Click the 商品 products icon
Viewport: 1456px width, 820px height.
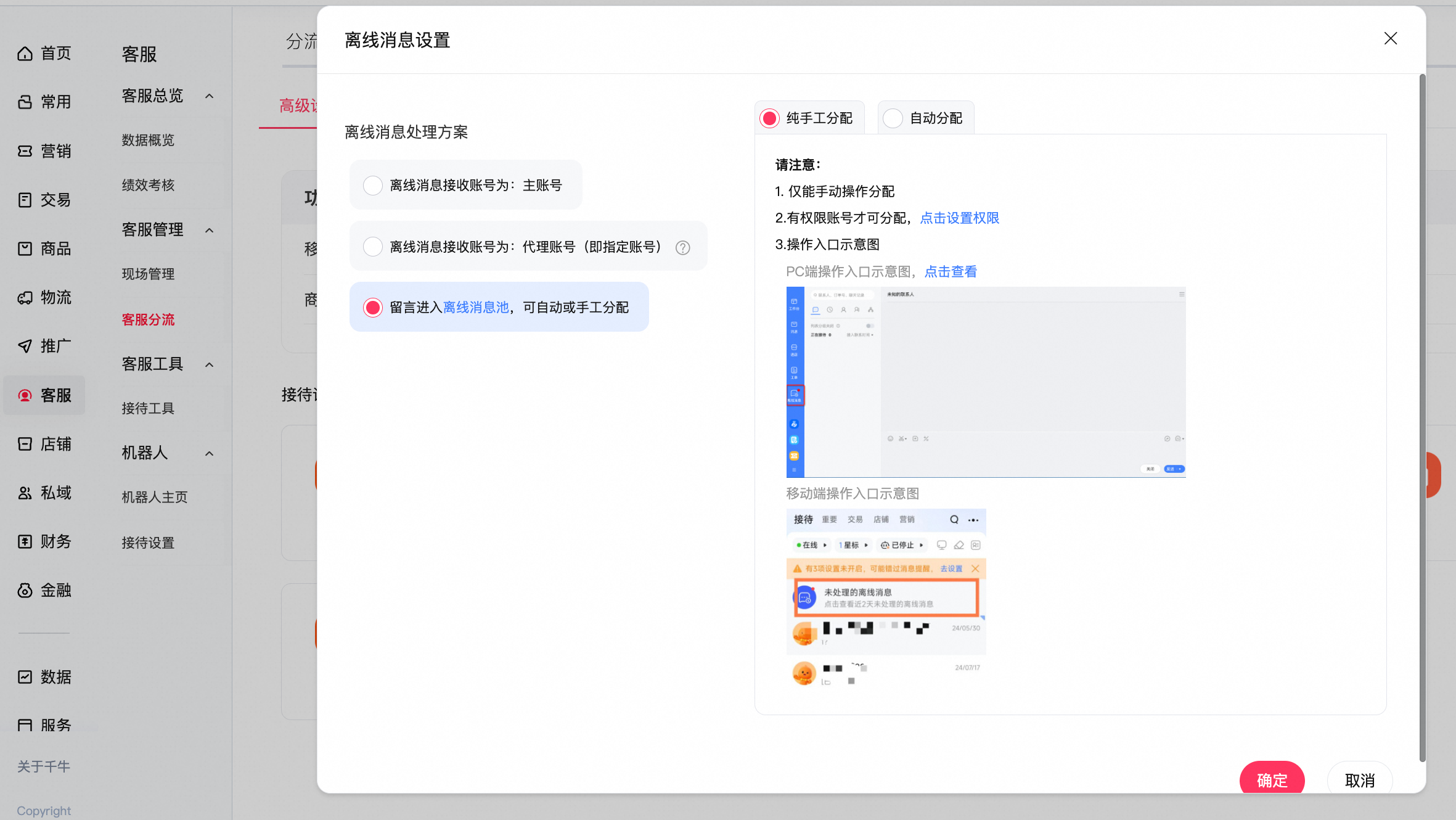25,248
